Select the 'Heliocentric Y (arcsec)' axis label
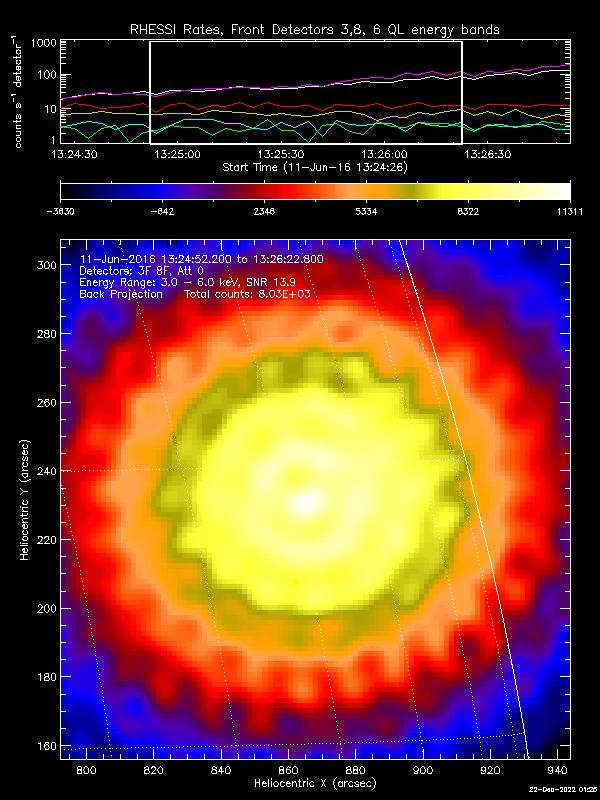The image size is (600, 800). [24, 499]
